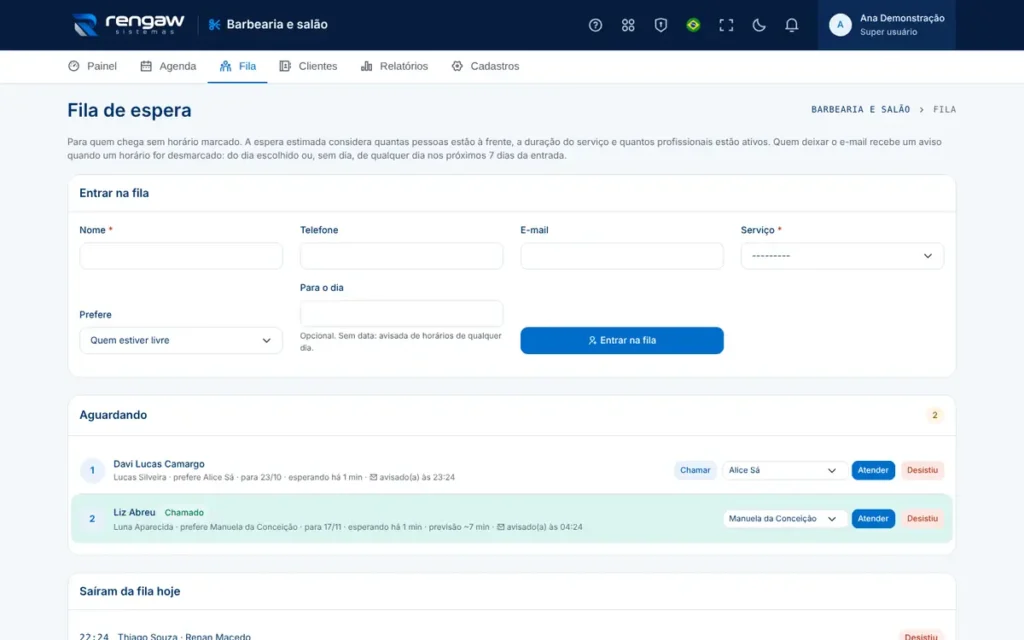Viewport: 1024px width, 640px height.
Task: Switch to dark mode moon icon
Action: (758, 25)
